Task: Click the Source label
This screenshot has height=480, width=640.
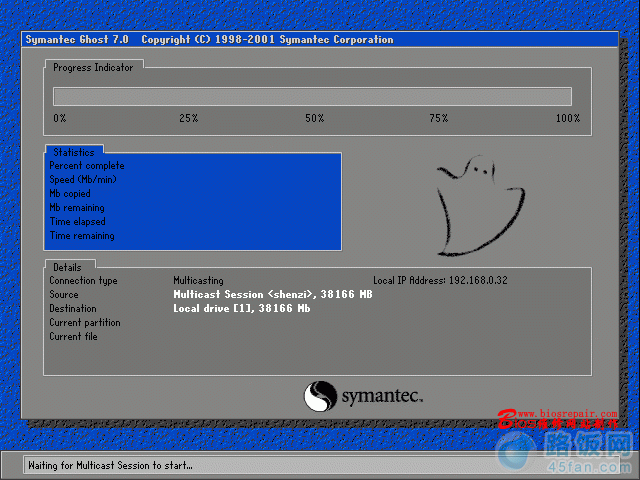Action: [64, 294]
